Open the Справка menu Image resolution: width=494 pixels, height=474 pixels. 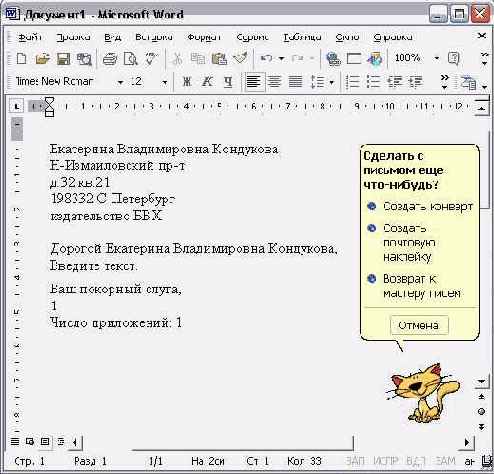point(393,37)
